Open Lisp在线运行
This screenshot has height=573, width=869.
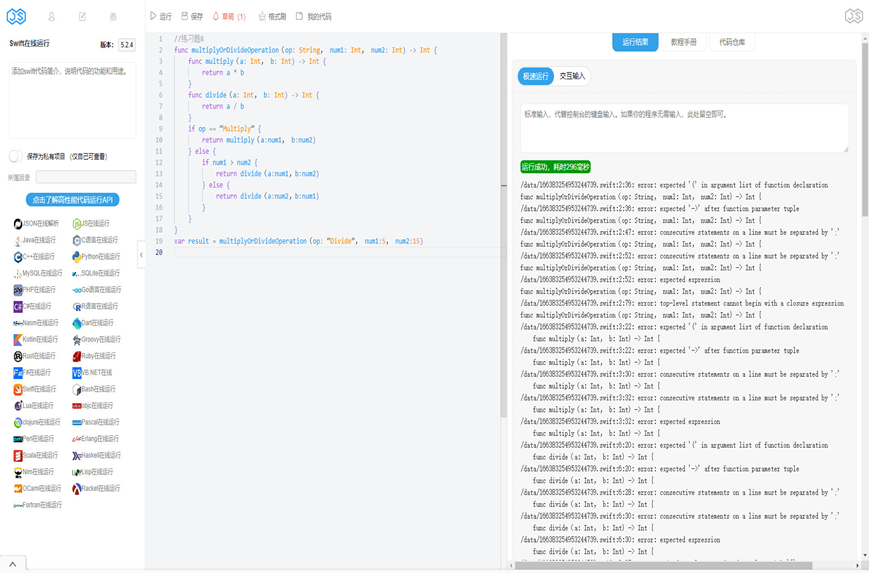click(x=93, y=473)
